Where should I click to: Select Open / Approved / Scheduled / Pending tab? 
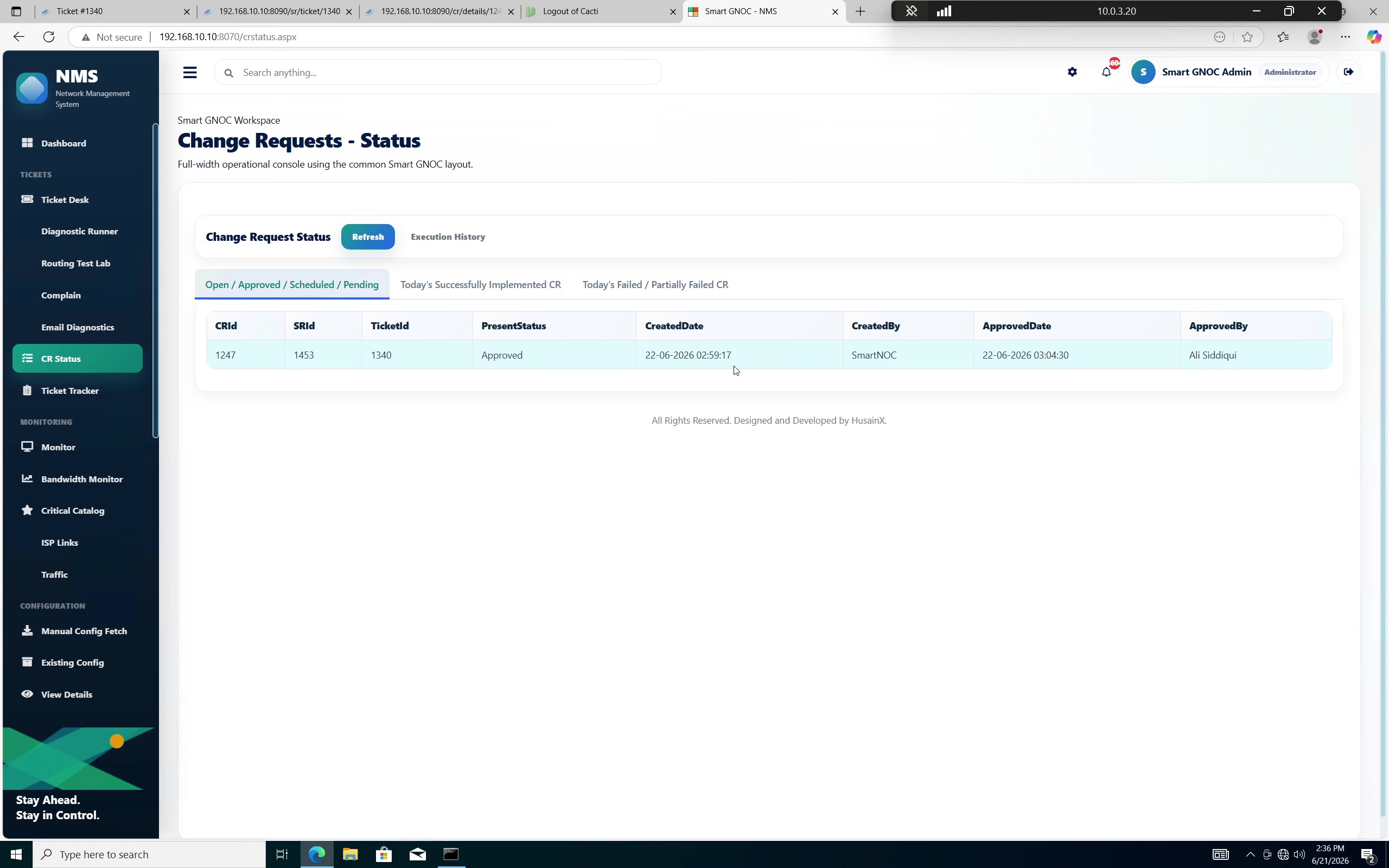[x=291, y=285]
